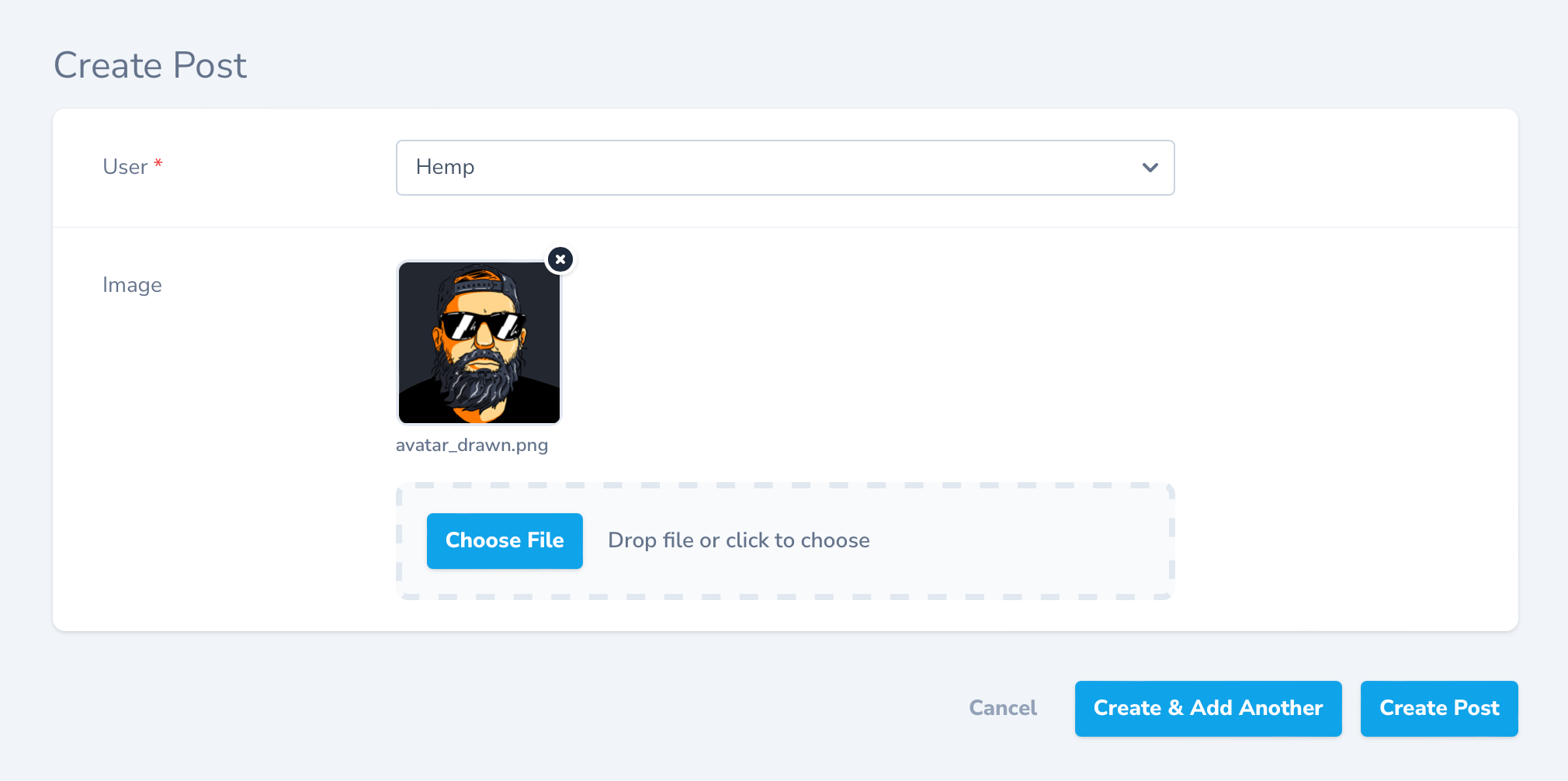Cancel the post creation
Viewport: 1568px width, 781px height.
(1002, 708)
